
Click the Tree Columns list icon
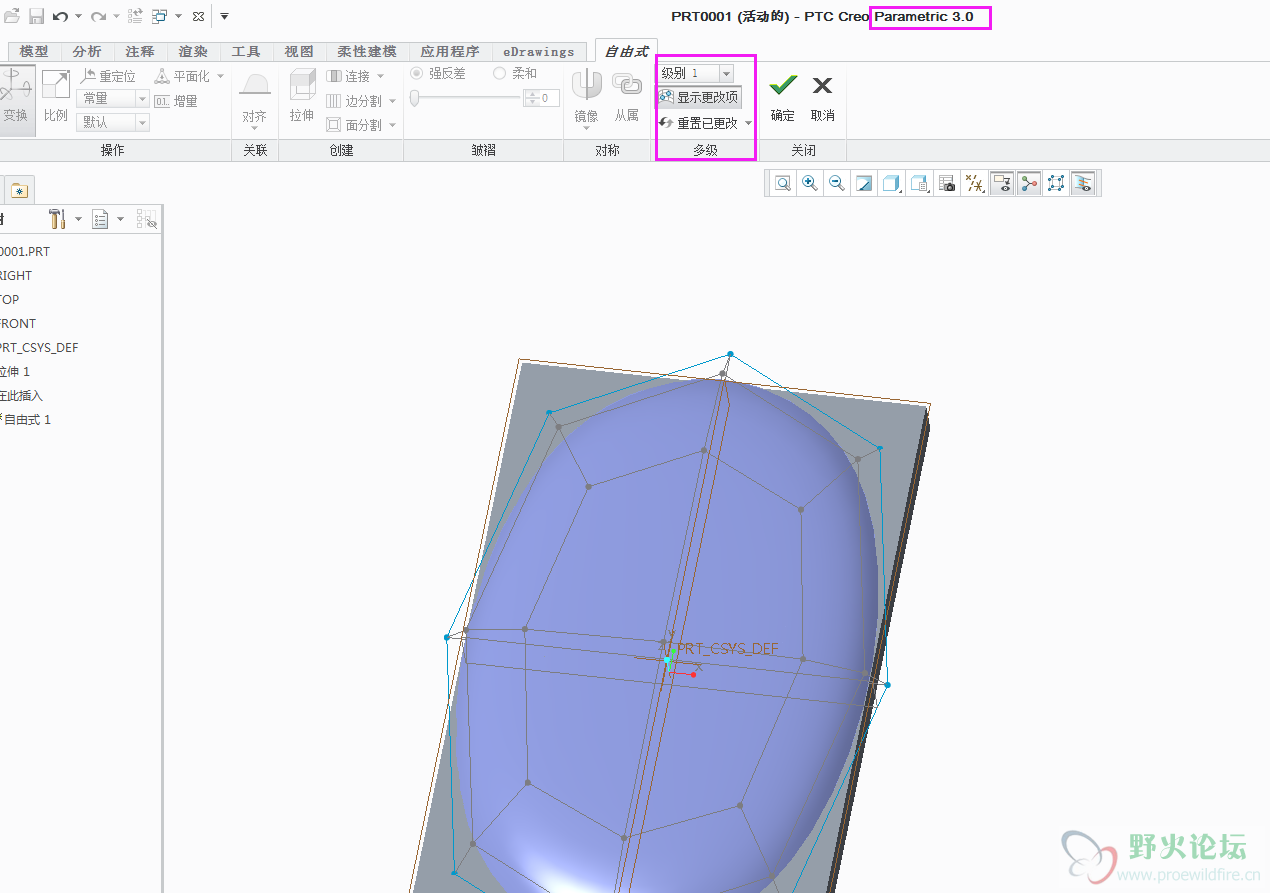click(x=100, y=219)
